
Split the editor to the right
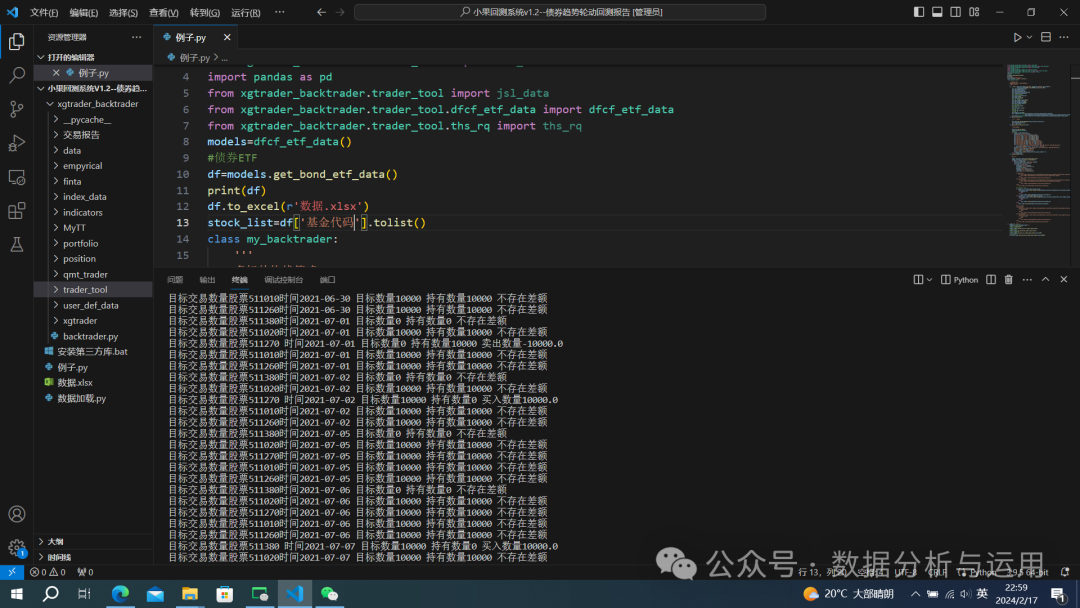[1046, 37]
